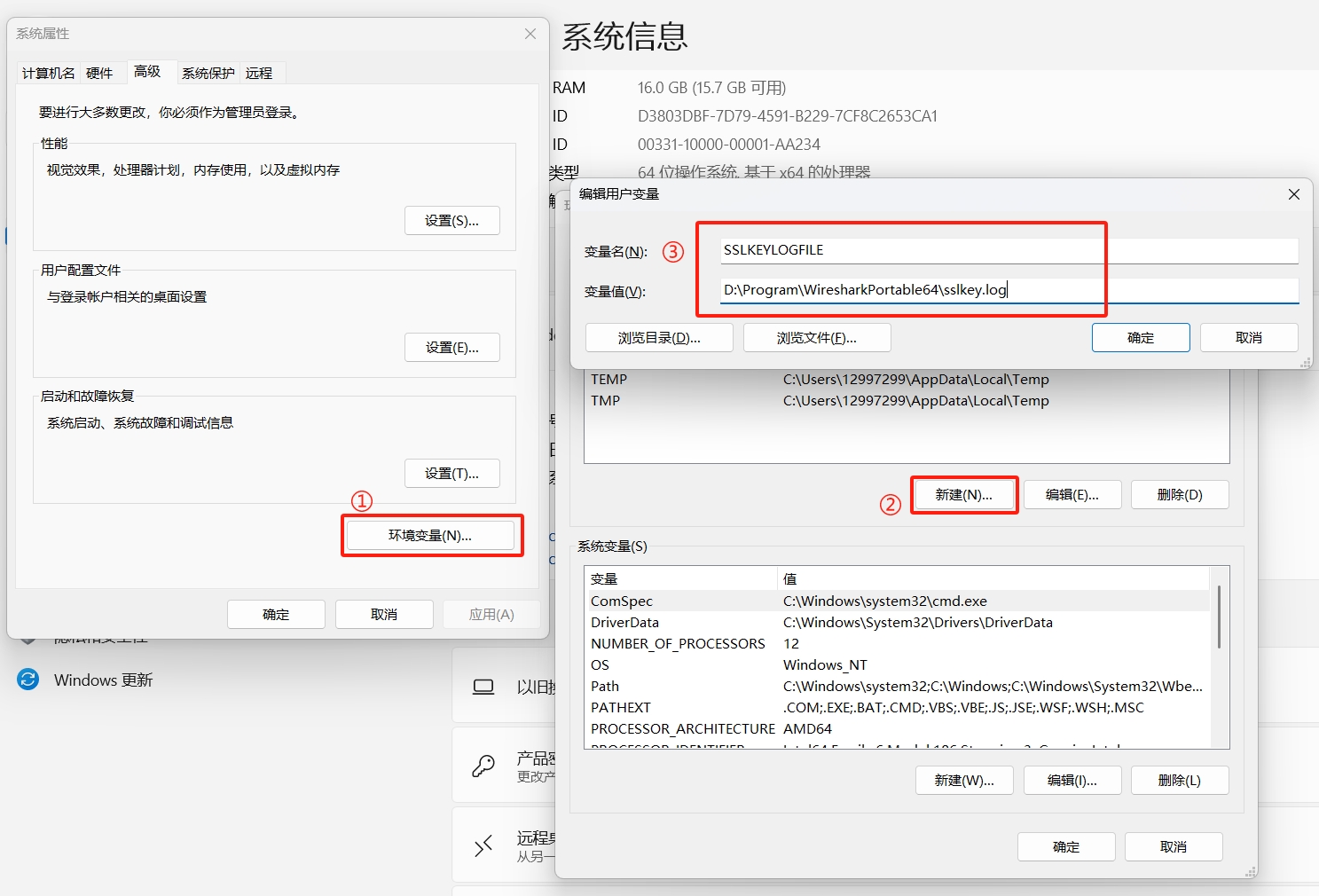This screenshot has width=1319, height=896.
Task: Open the 远程 tab
Action: coord(260,73)
